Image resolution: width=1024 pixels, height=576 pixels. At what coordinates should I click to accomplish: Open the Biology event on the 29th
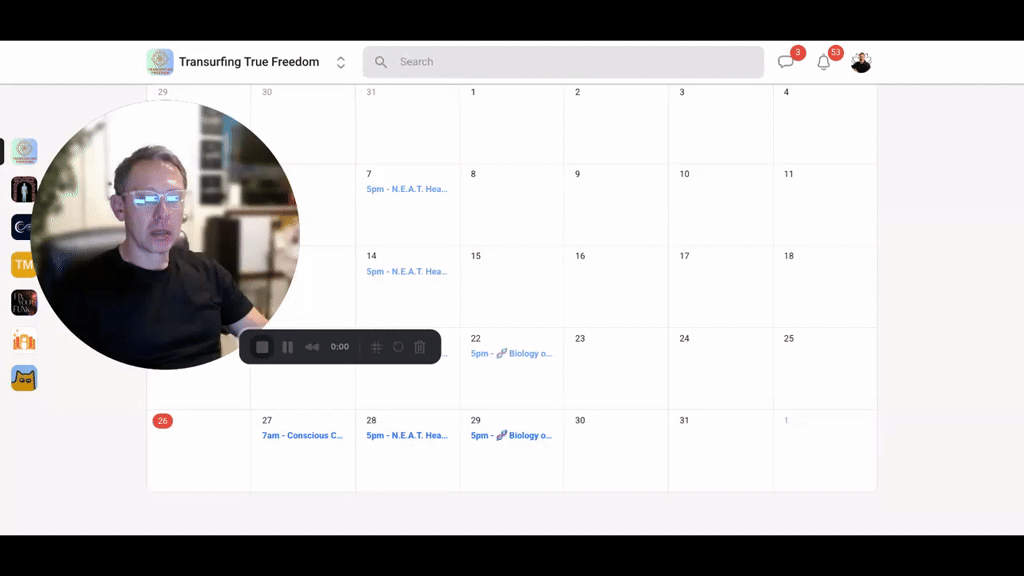pyautogui.click(x=511, y=435)
